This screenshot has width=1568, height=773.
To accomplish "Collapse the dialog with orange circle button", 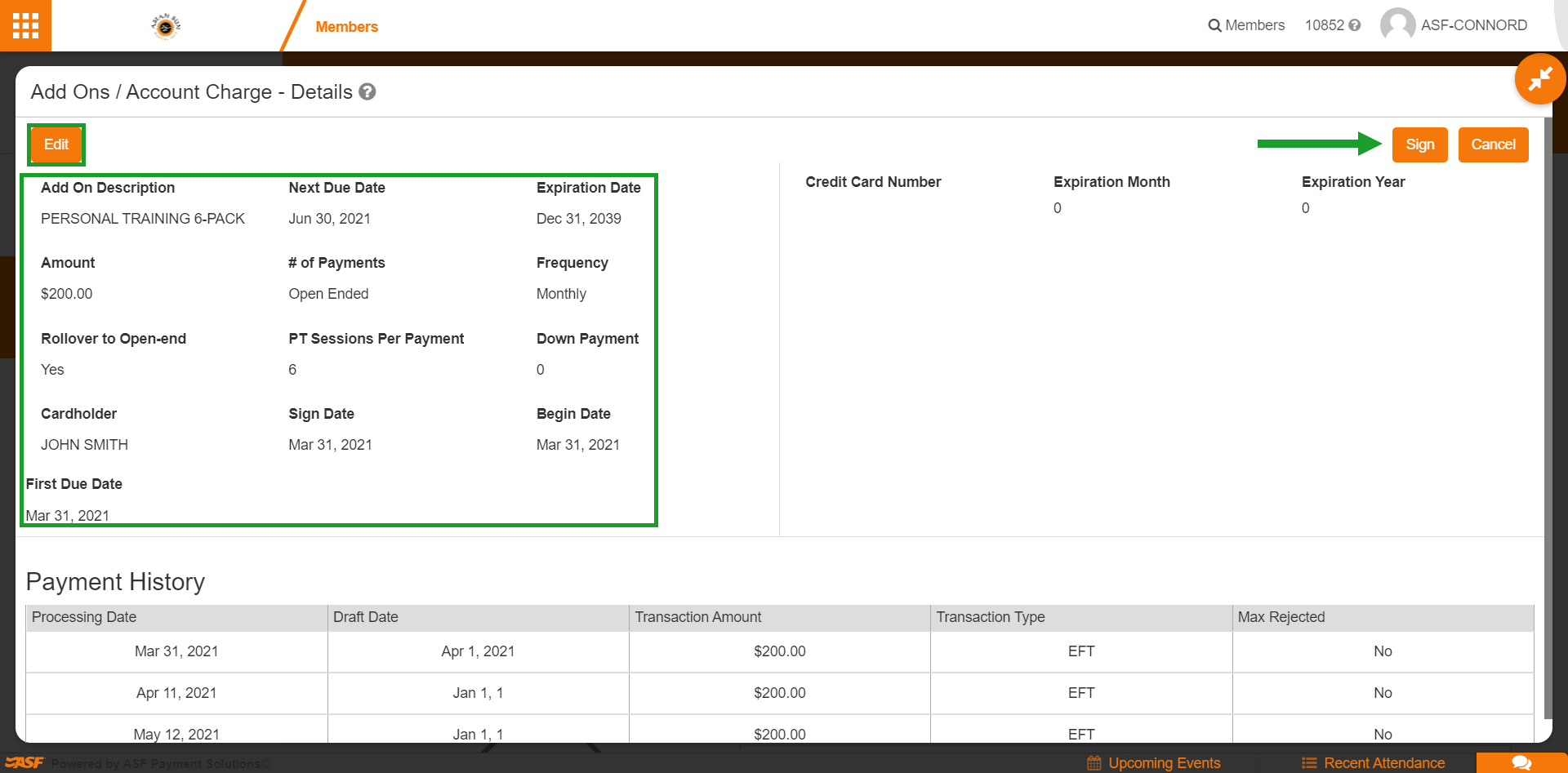I will [x=1540, y=78].
